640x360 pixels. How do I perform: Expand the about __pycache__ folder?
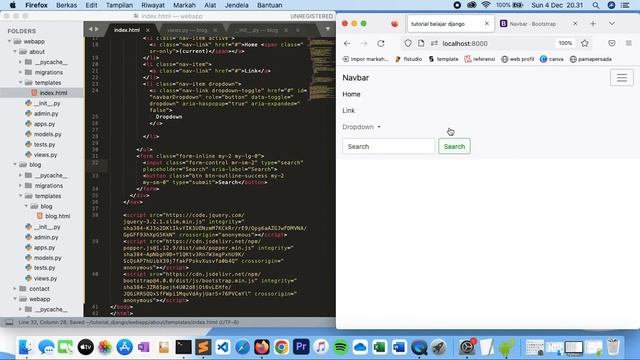20,62
